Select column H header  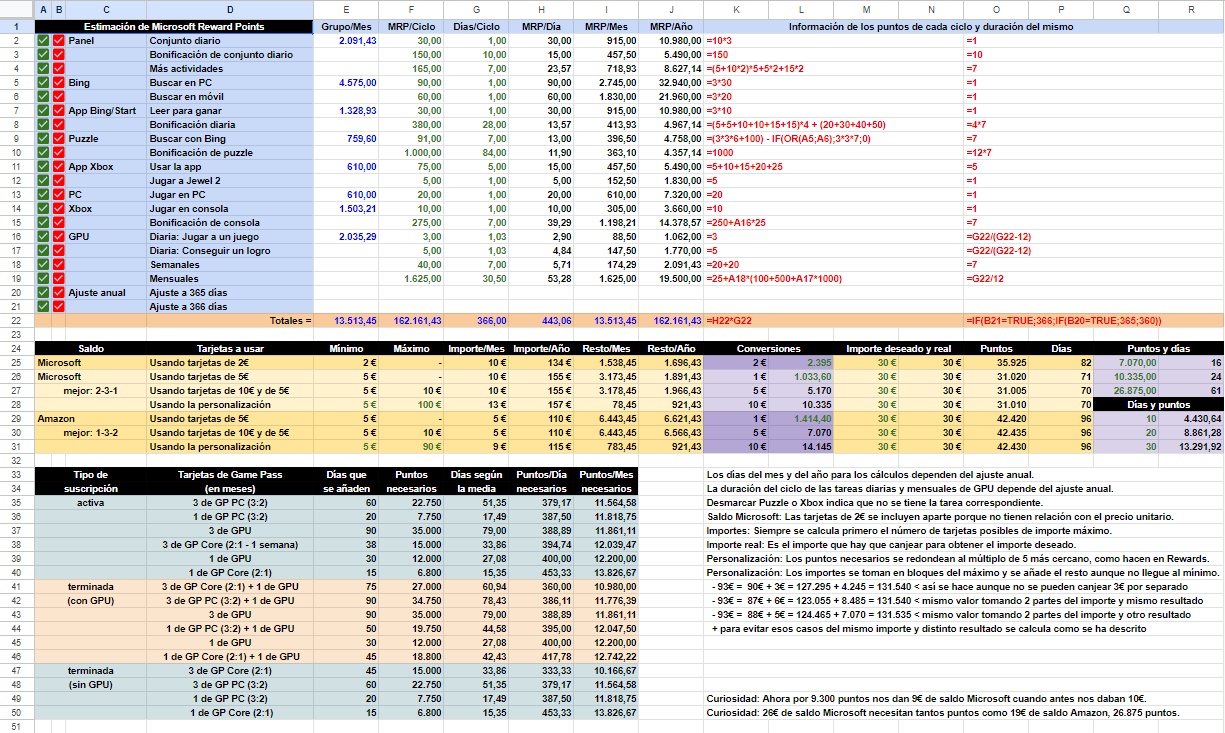[541, 9]
